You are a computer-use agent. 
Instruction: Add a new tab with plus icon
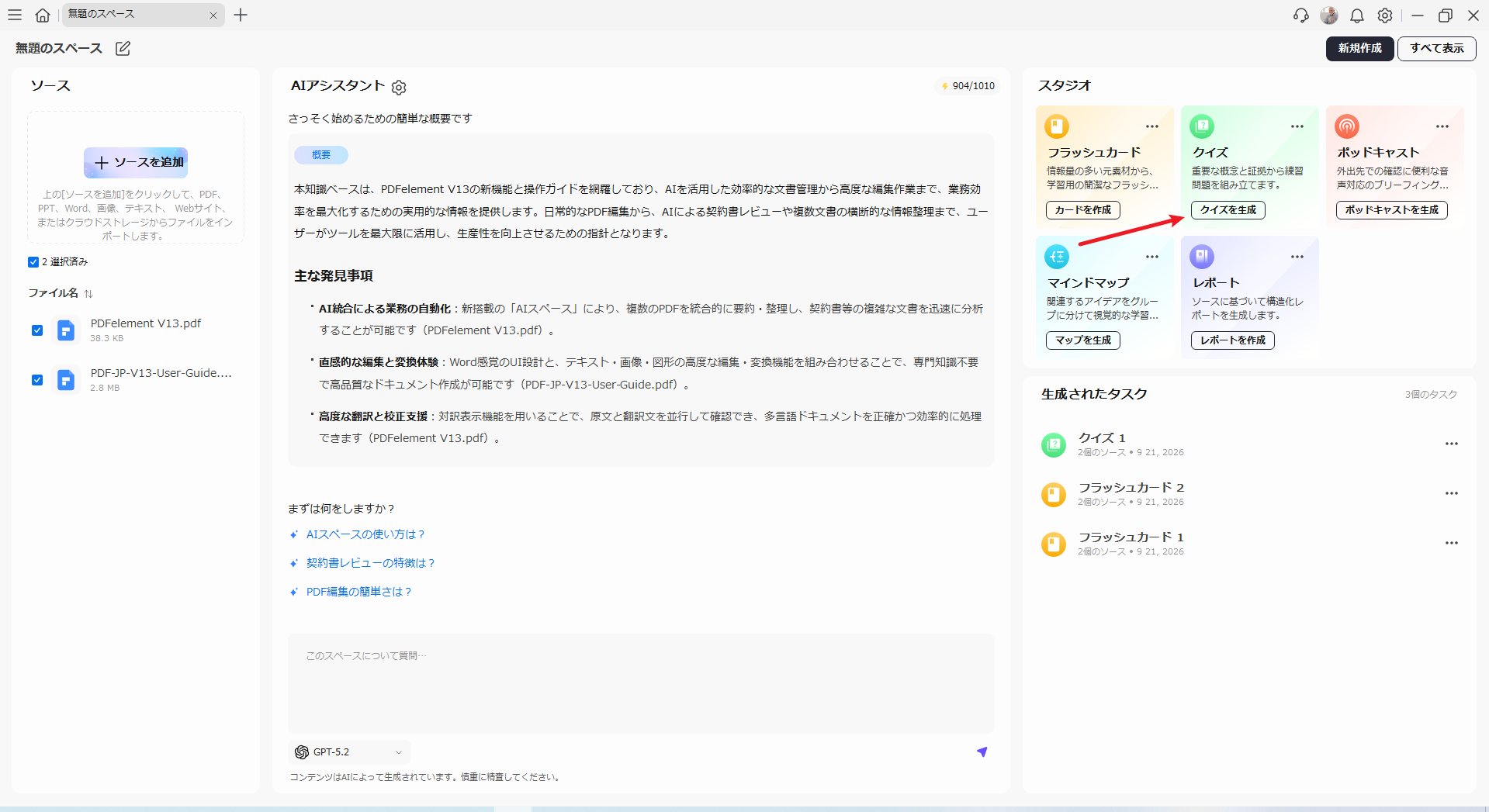click(x=241, y=15)
